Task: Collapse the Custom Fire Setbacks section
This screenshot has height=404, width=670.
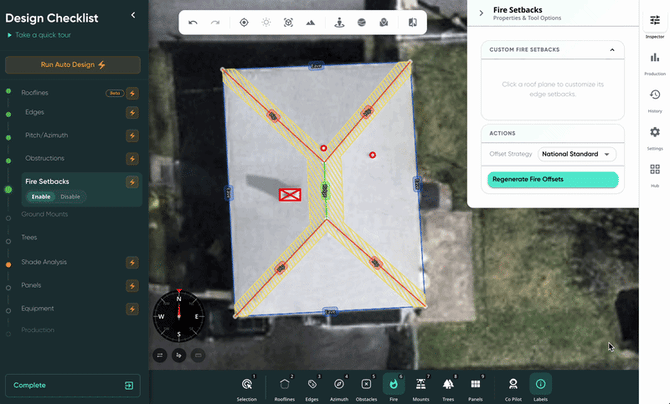Action: tap(612, 50)
